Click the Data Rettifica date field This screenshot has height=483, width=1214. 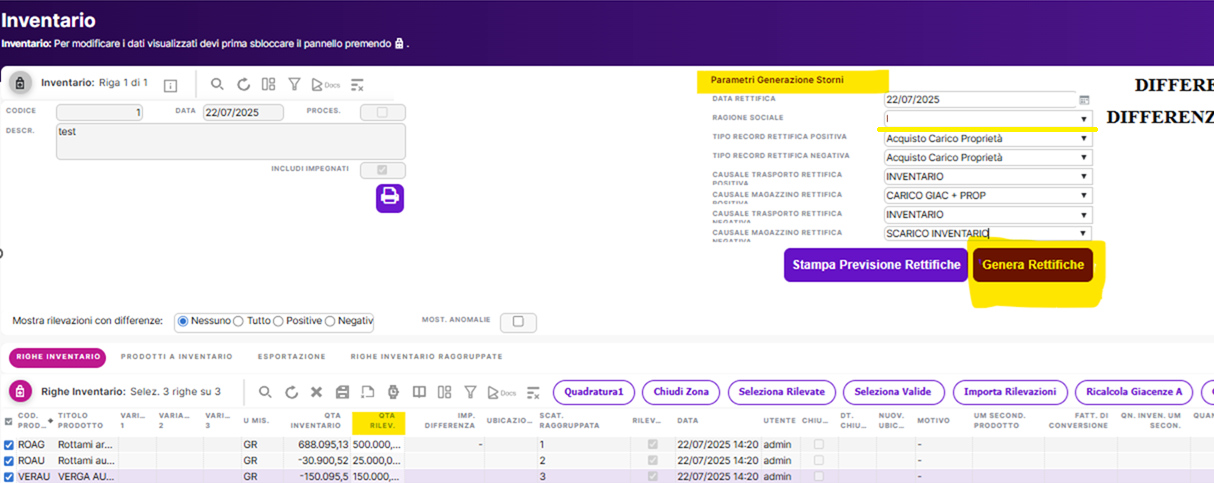coord(979,100)
